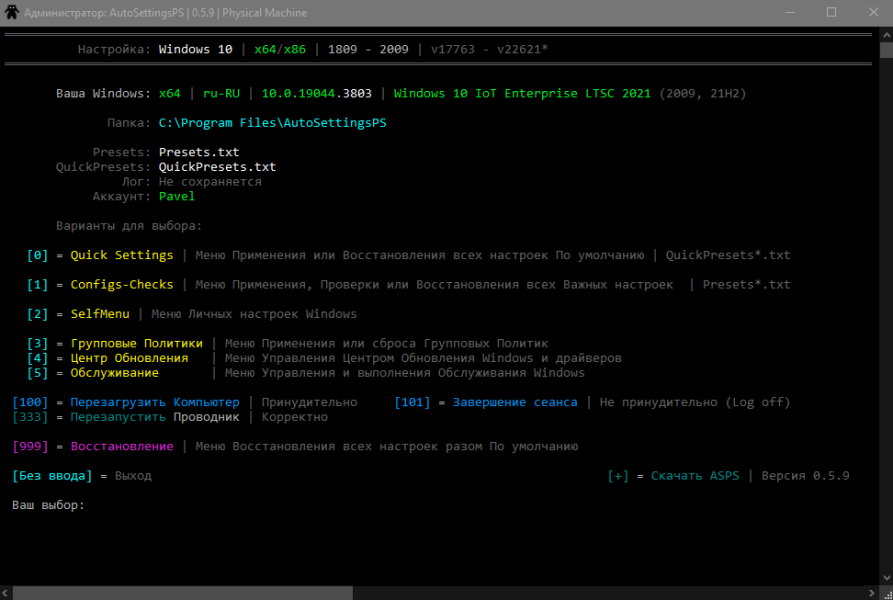This screenshot has height=600, width=893.
Task: Click the '[Без ввода]' exit hint
Action: [x=52, y=476]
